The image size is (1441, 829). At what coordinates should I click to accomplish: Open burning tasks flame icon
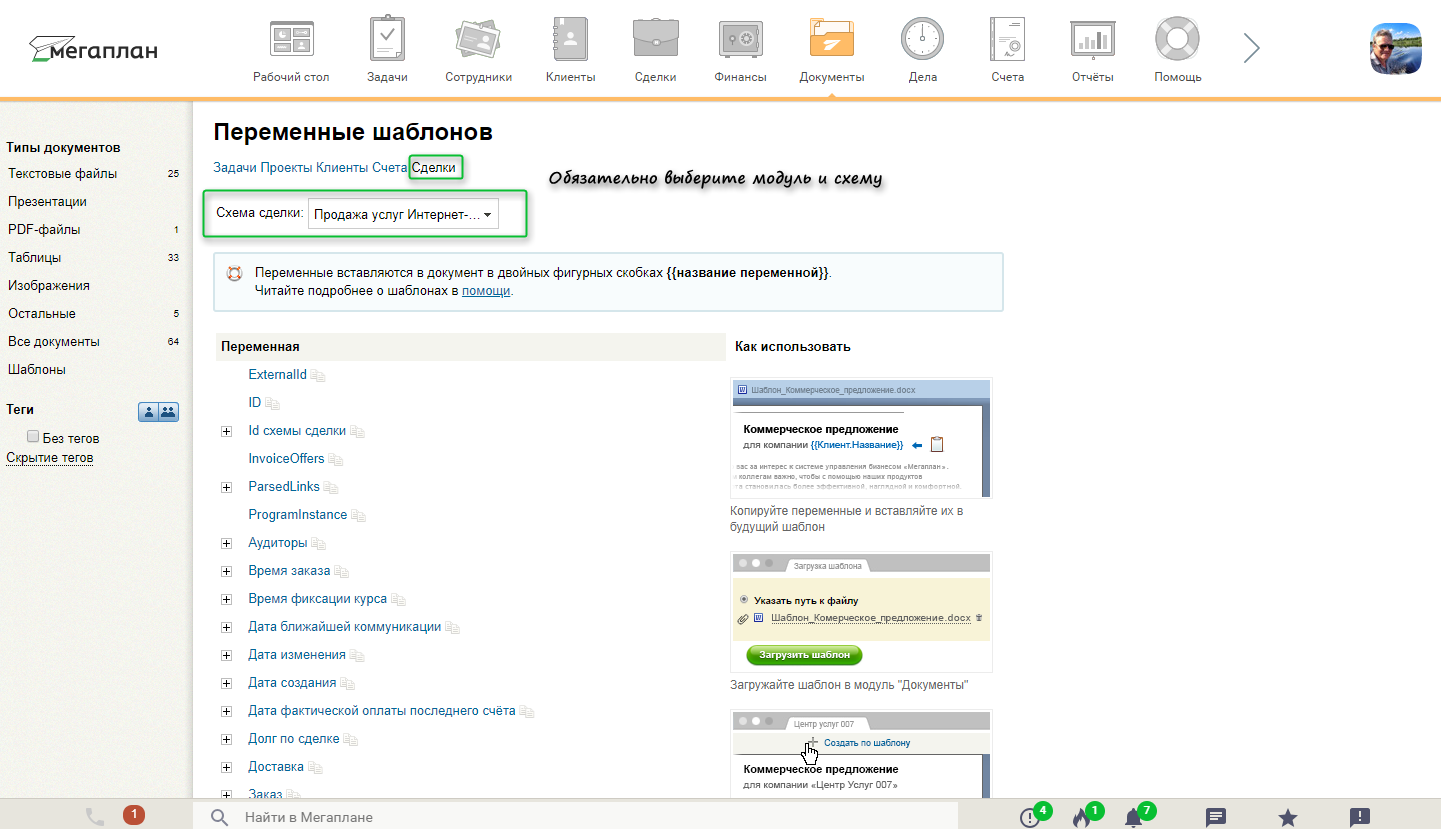coord(1081,817)
